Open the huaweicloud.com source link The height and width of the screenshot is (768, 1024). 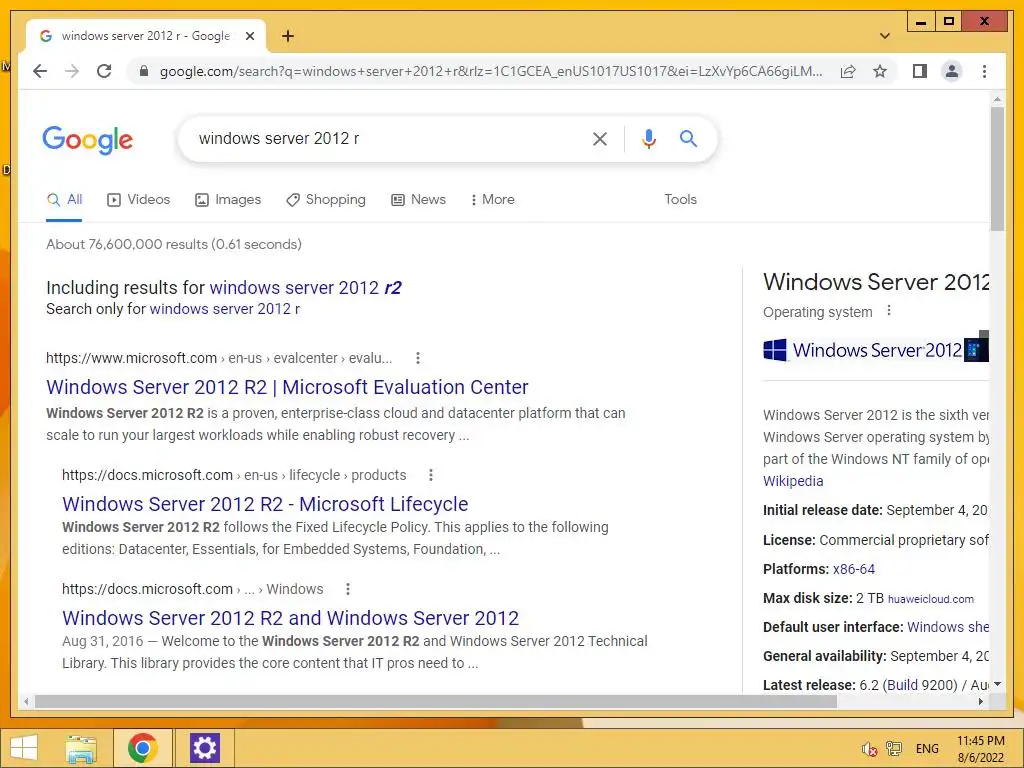[931, 599]
